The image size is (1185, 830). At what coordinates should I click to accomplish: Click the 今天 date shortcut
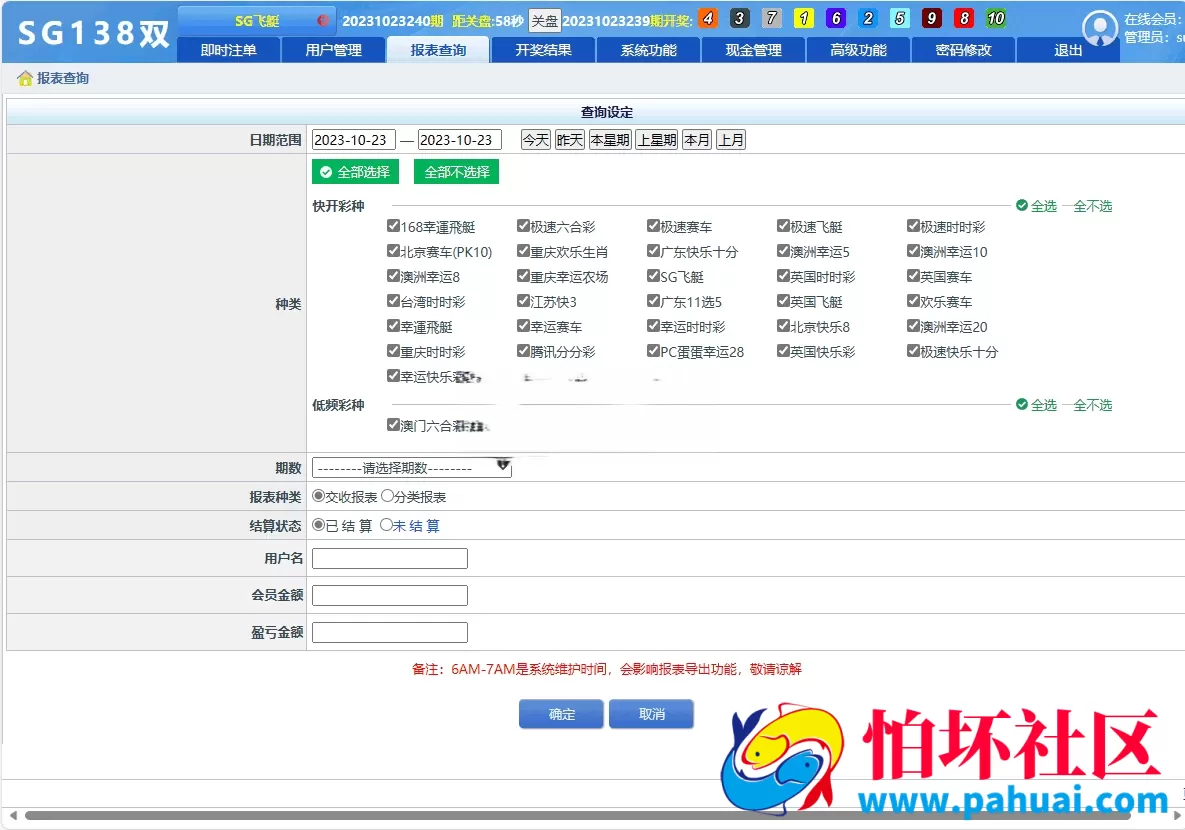pos(536,140)
